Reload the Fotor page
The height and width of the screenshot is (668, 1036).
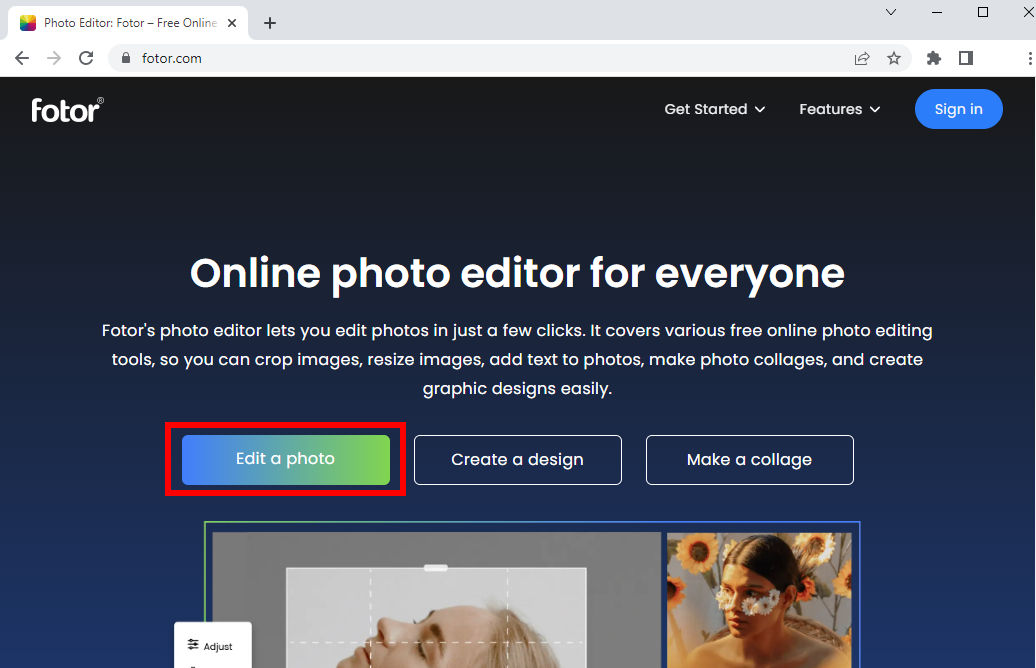(86, 58)
